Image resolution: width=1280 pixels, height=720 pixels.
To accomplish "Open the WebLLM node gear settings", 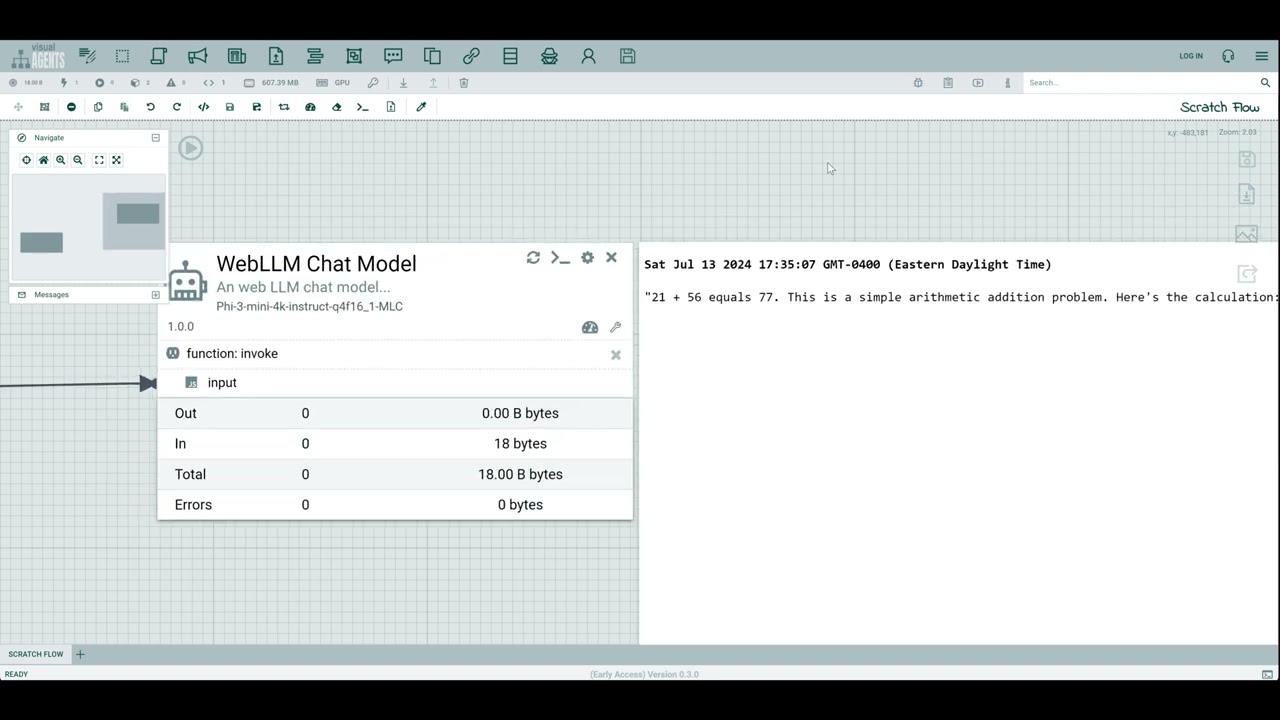I will tap(587, 258).
